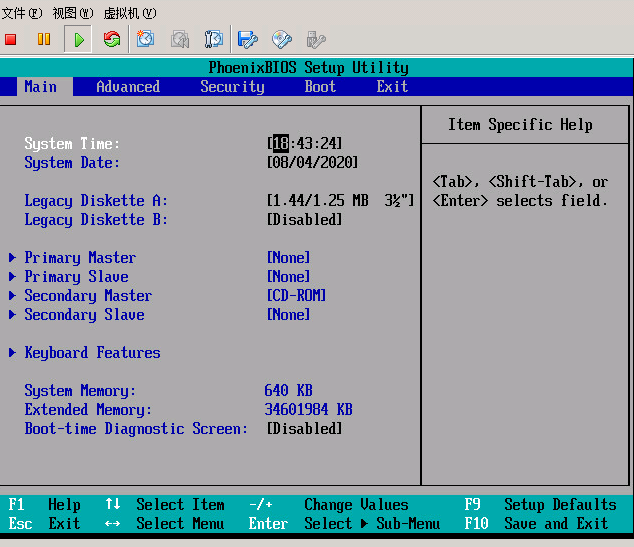Click Legacy Diskette A value 1.44/1.25 MB
This screenshot has width=634, height=547.
pyautogui.click(x=340, y=201)
